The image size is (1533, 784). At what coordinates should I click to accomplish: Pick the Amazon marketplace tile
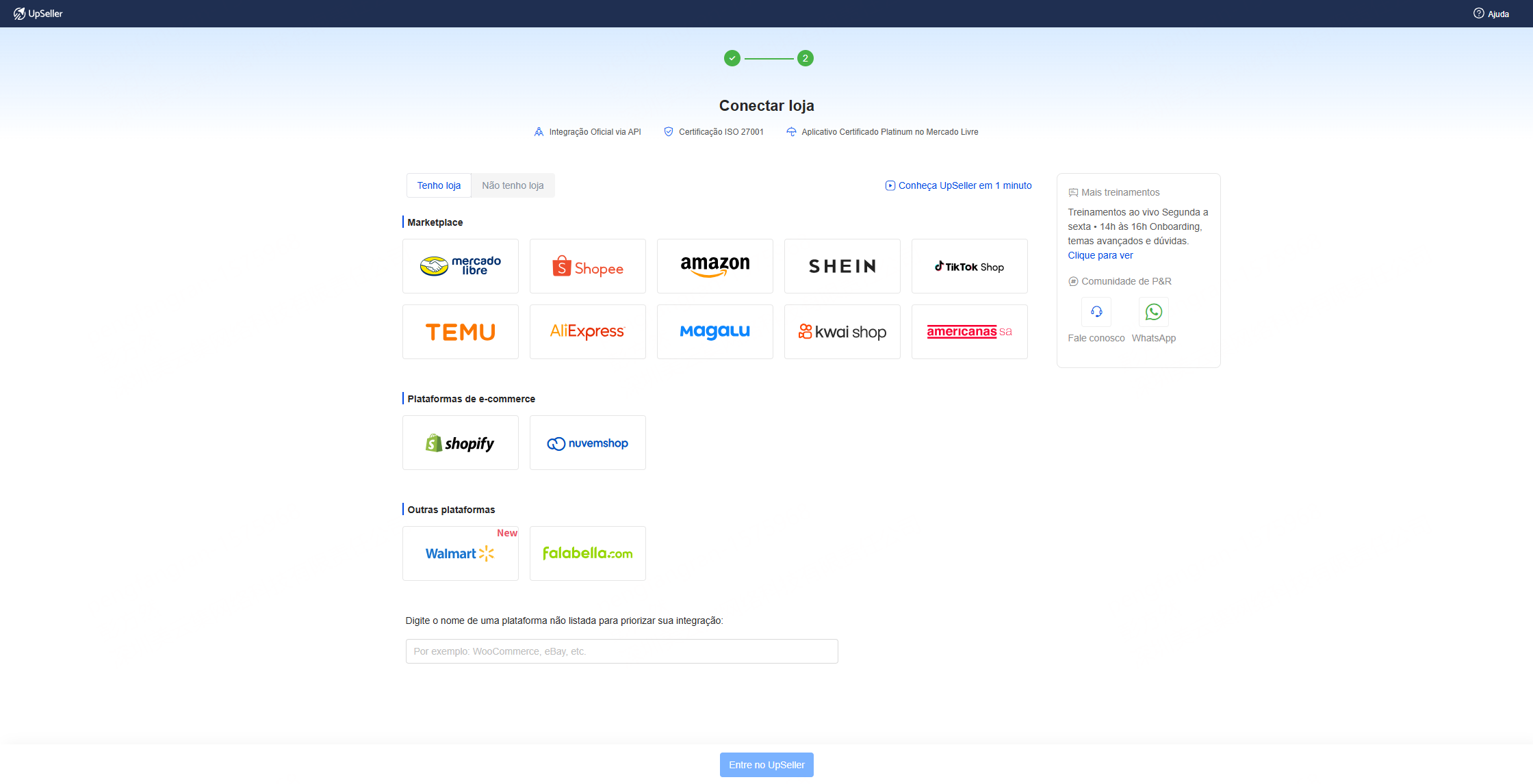pyautogui.click(x=715, y=266)
